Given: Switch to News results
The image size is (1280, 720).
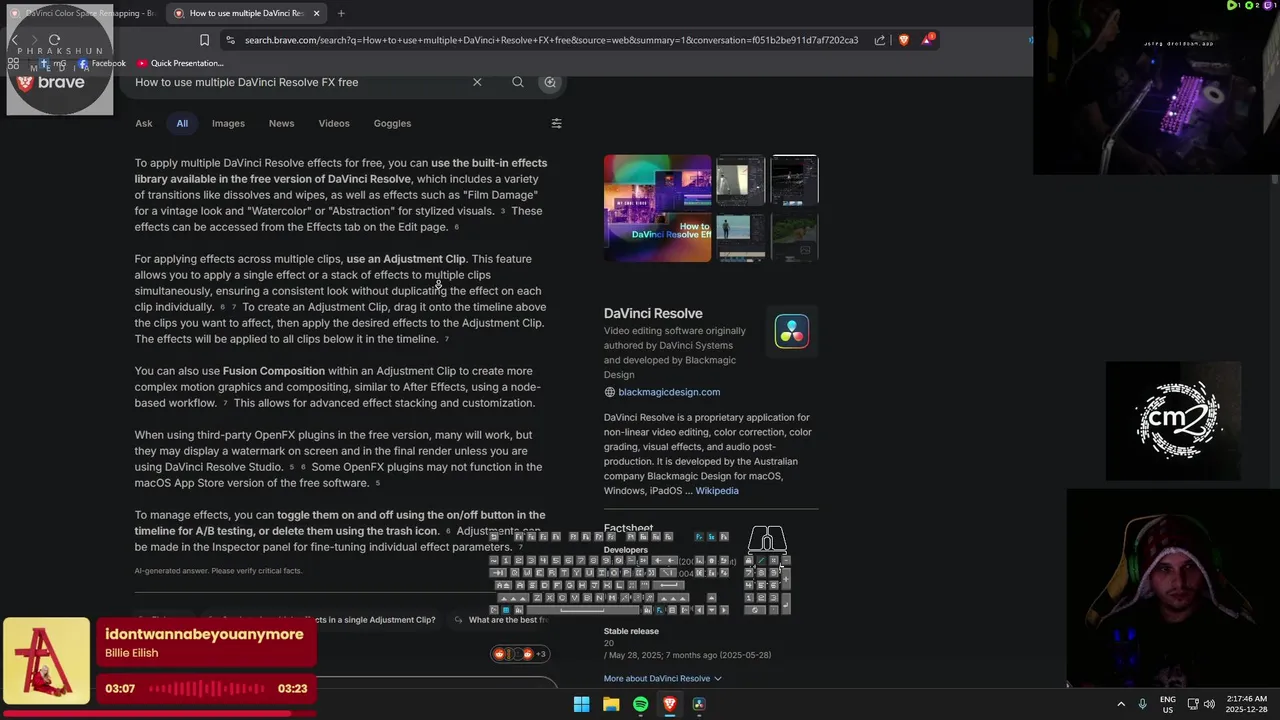Looking at the screenshot, I should pyautogui.click(x=281, y=123).
